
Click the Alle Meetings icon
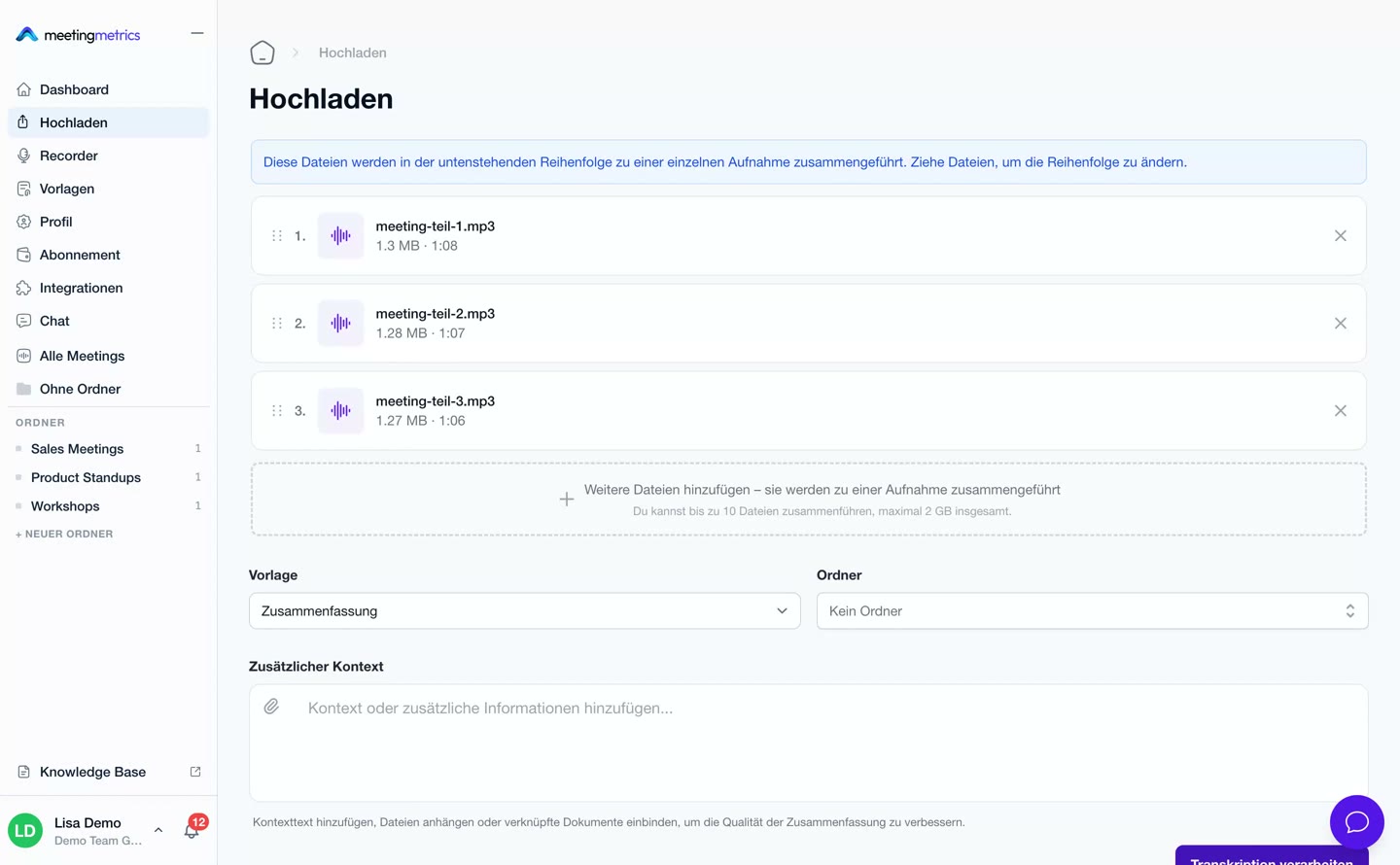click(x=24, y=356)
